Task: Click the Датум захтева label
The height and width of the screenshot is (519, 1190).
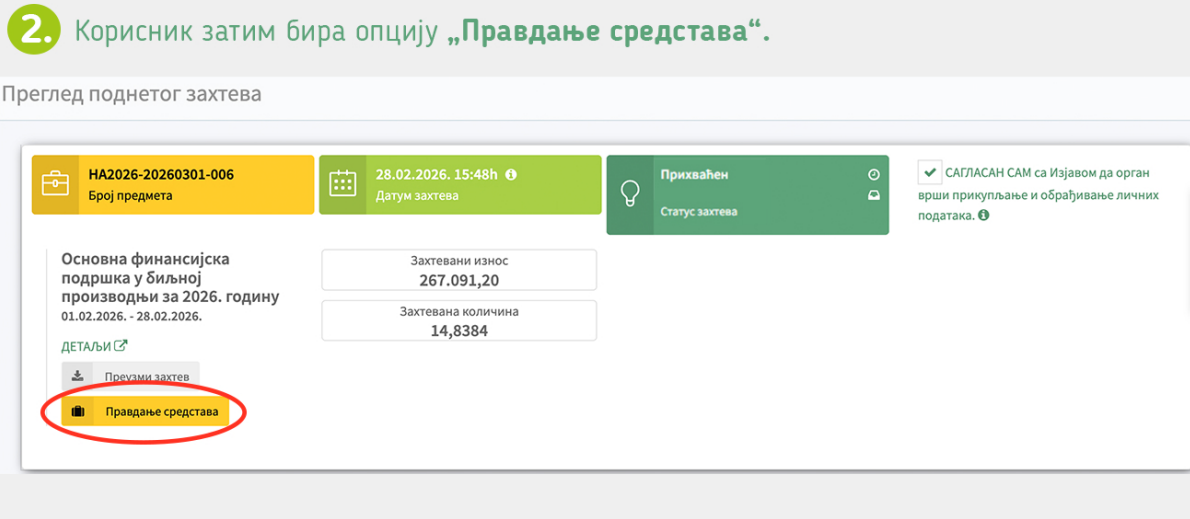Action: click(x=417, y=195)
